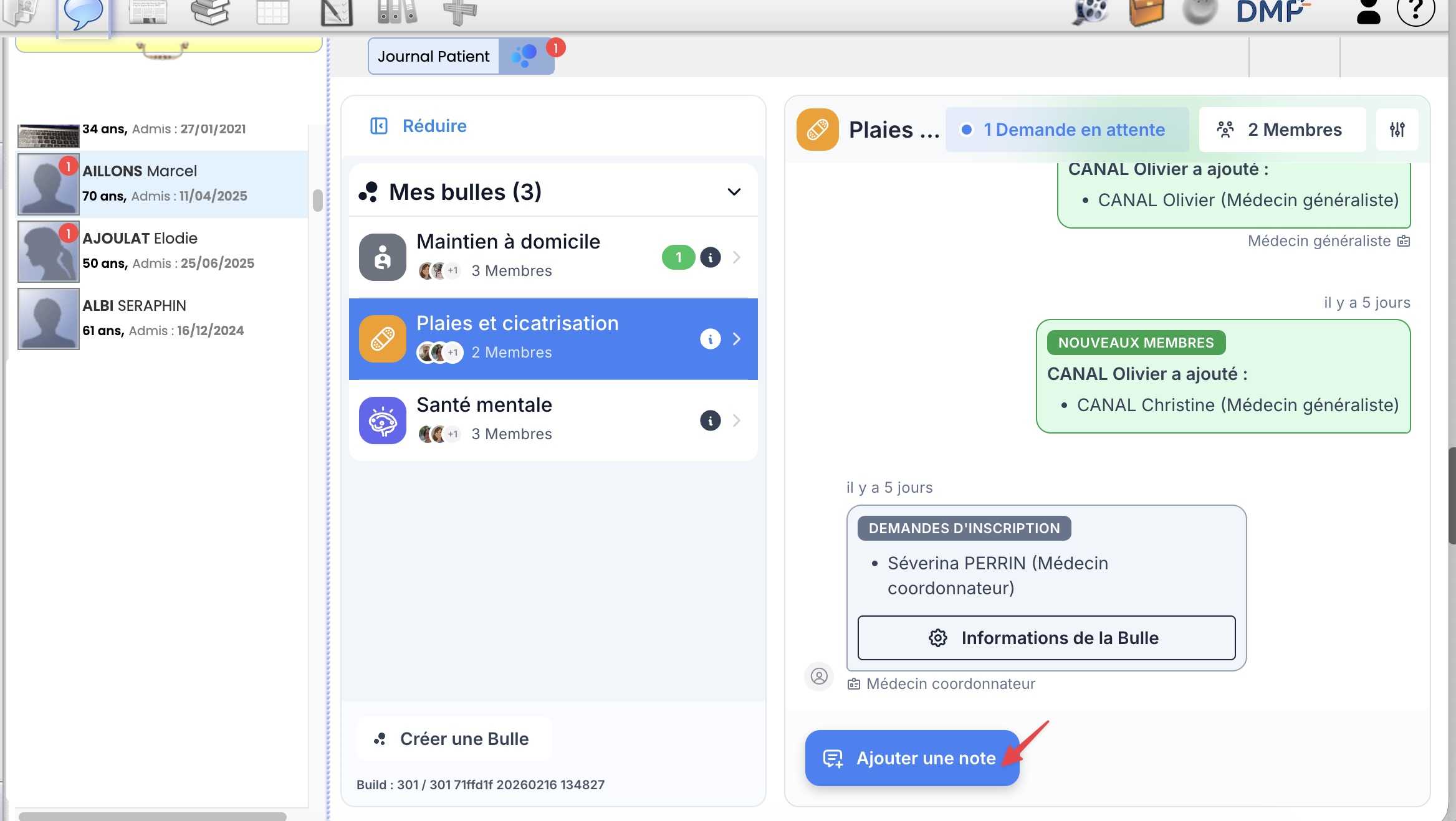Expand Santé mentale bubble chevron arrow
This screenshot has height=821, width=1456.
[737, 420]
